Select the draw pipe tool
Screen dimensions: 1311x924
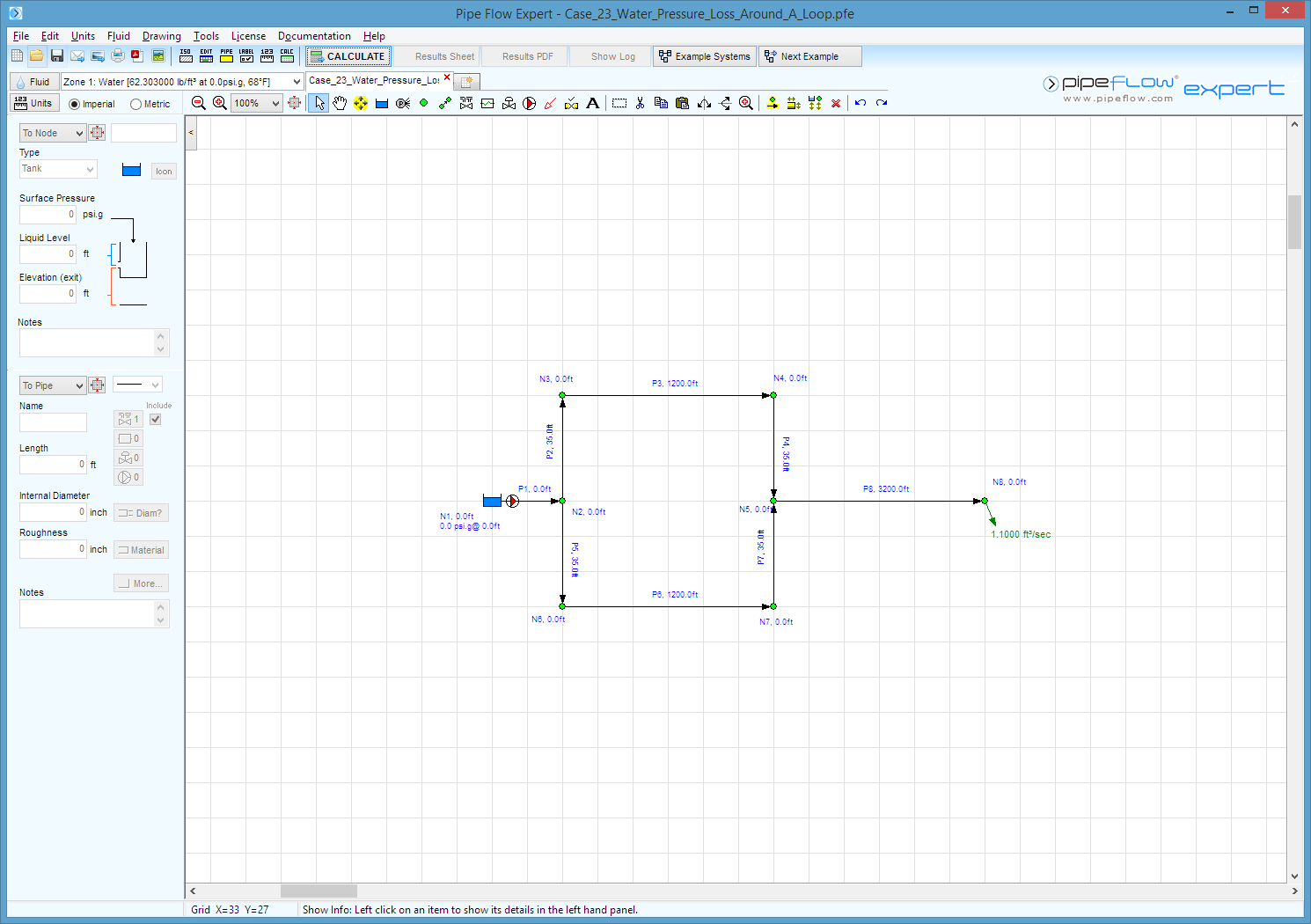coord(445,103)
